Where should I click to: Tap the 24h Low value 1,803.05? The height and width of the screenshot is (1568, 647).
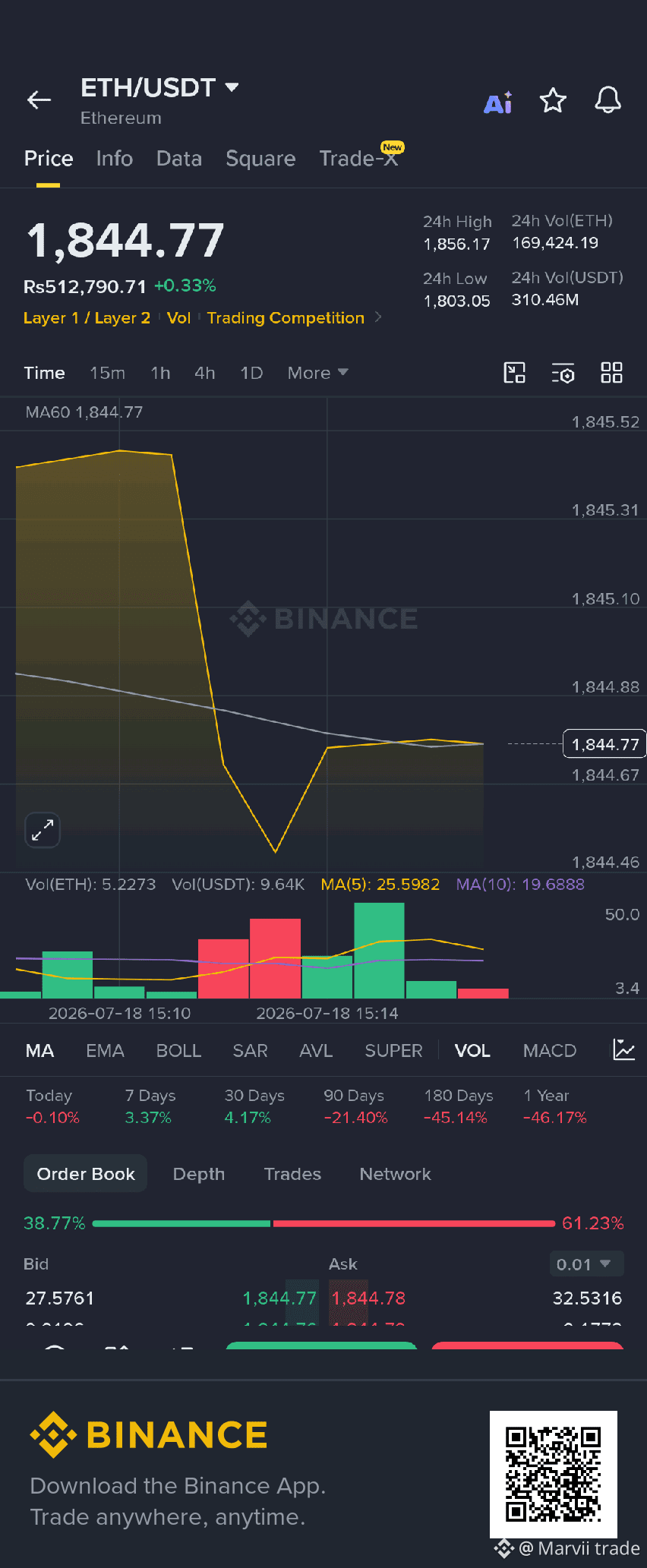[x=456, y=301]
